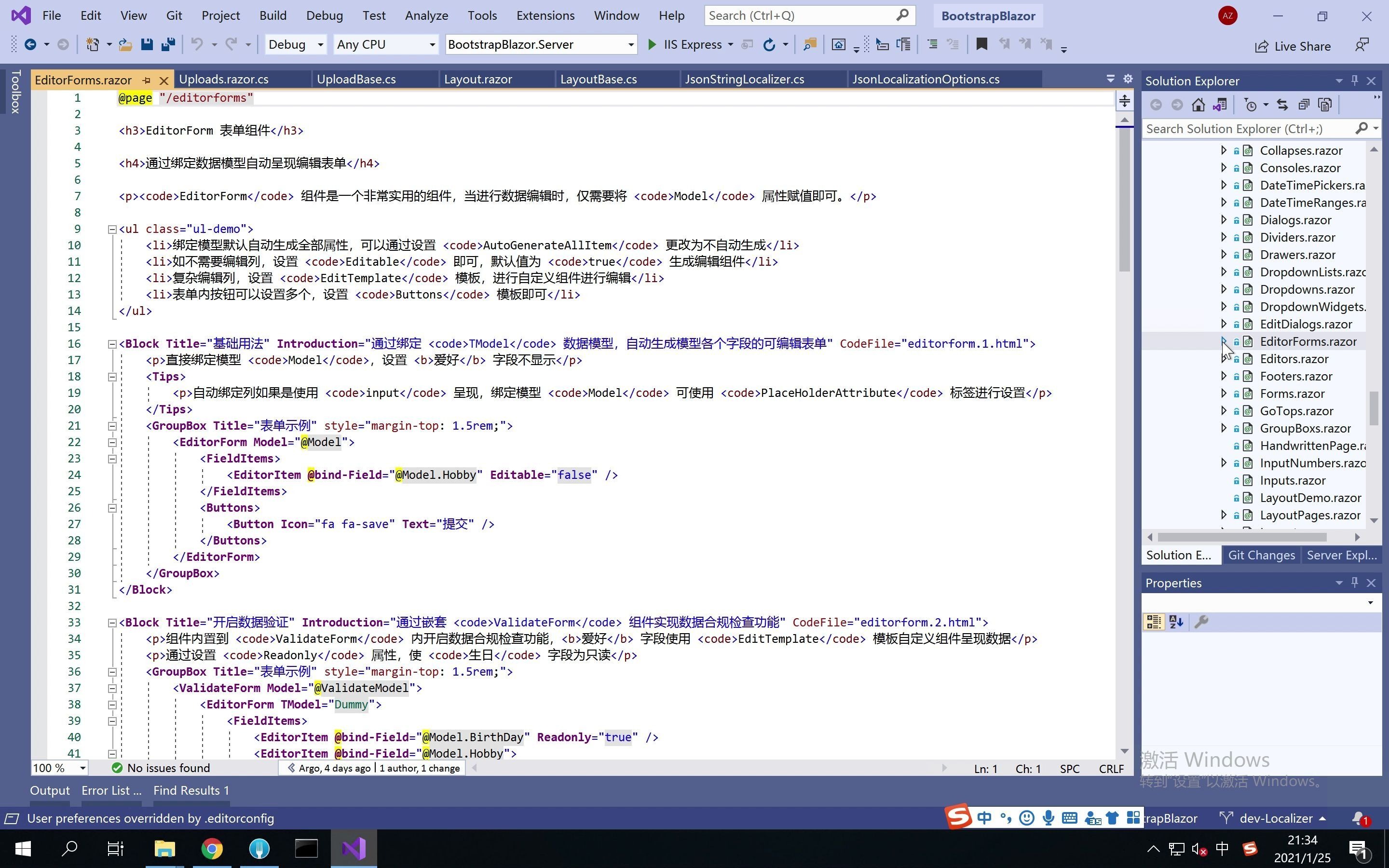Screen dimensions: 1389x868
Task: Toggle auto-hide pin on Properties panel
Action: (1355, 582)
